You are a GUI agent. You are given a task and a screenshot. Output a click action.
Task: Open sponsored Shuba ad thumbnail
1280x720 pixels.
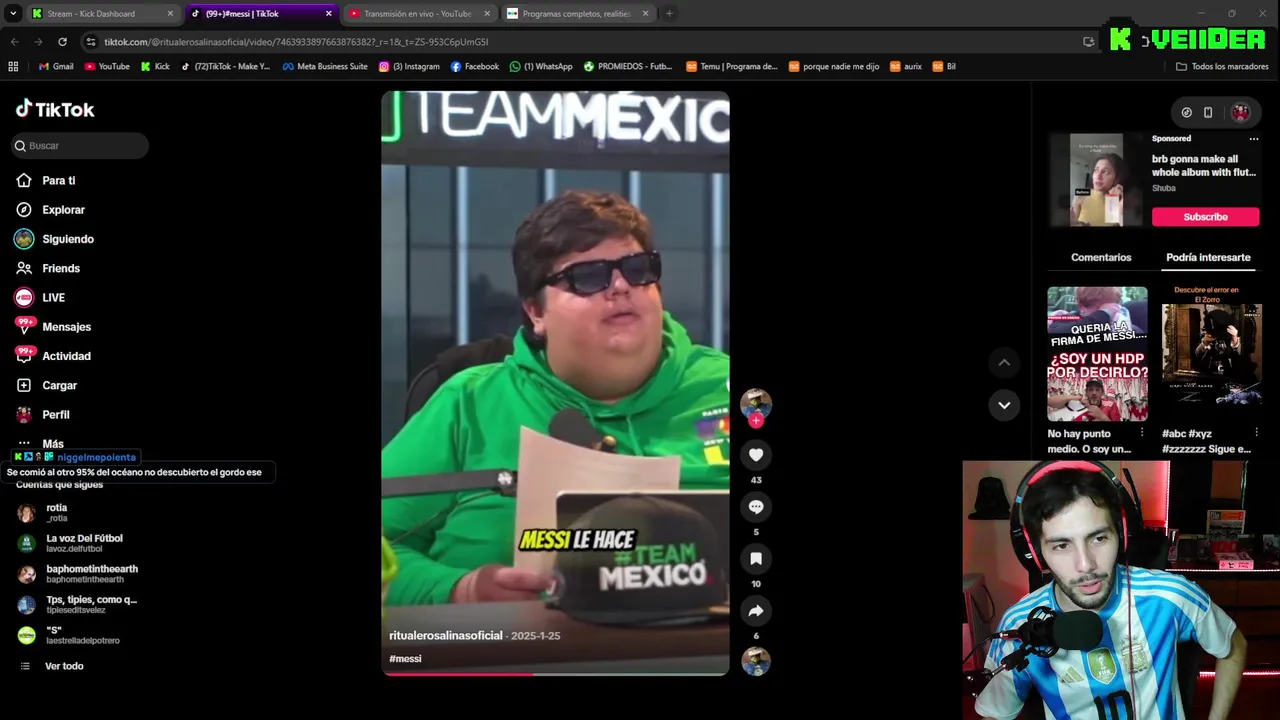tap(1096, 180)
